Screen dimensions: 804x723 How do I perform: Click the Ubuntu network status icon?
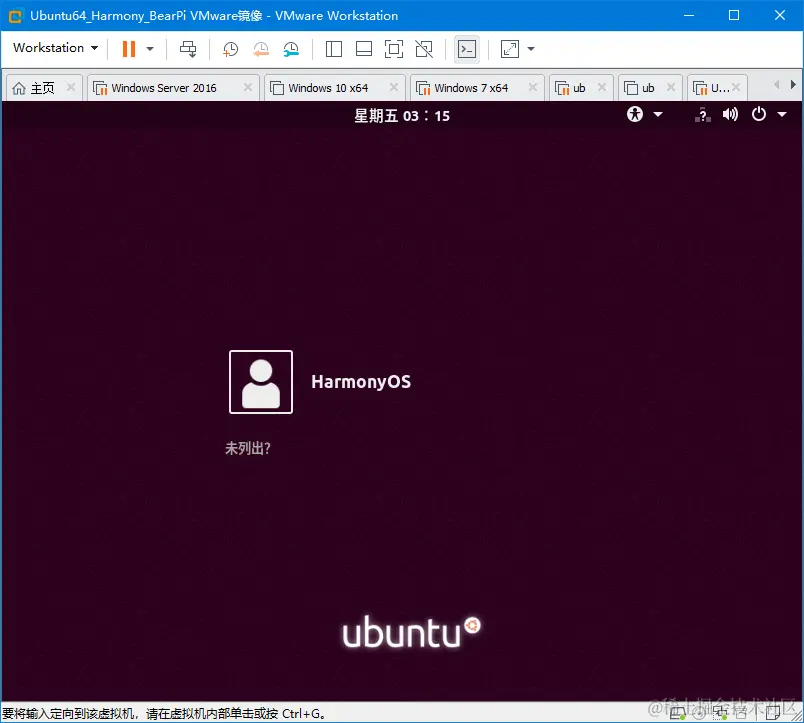pyautogui.click(x=702, y=115)
